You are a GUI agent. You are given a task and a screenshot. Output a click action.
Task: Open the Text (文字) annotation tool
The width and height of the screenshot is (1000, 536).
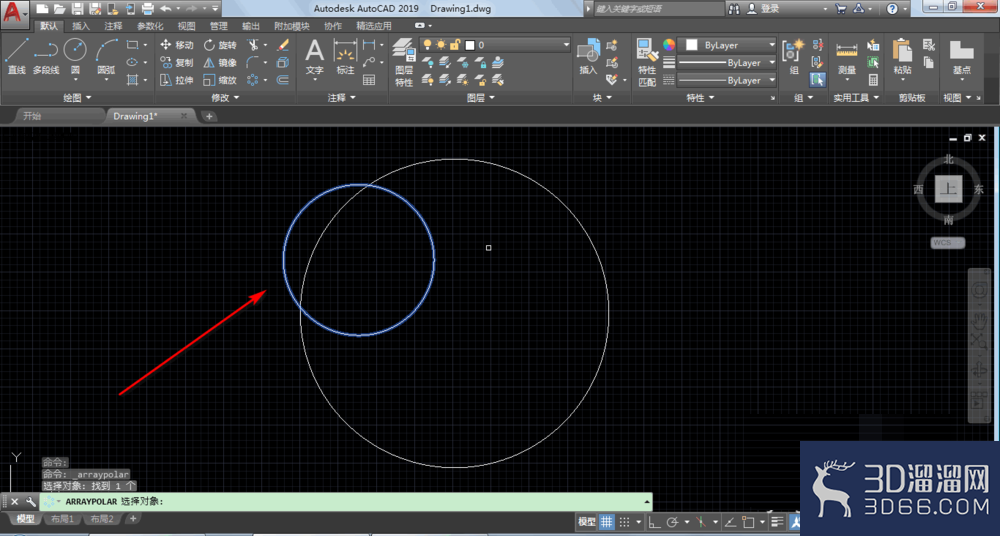(314, 57)
